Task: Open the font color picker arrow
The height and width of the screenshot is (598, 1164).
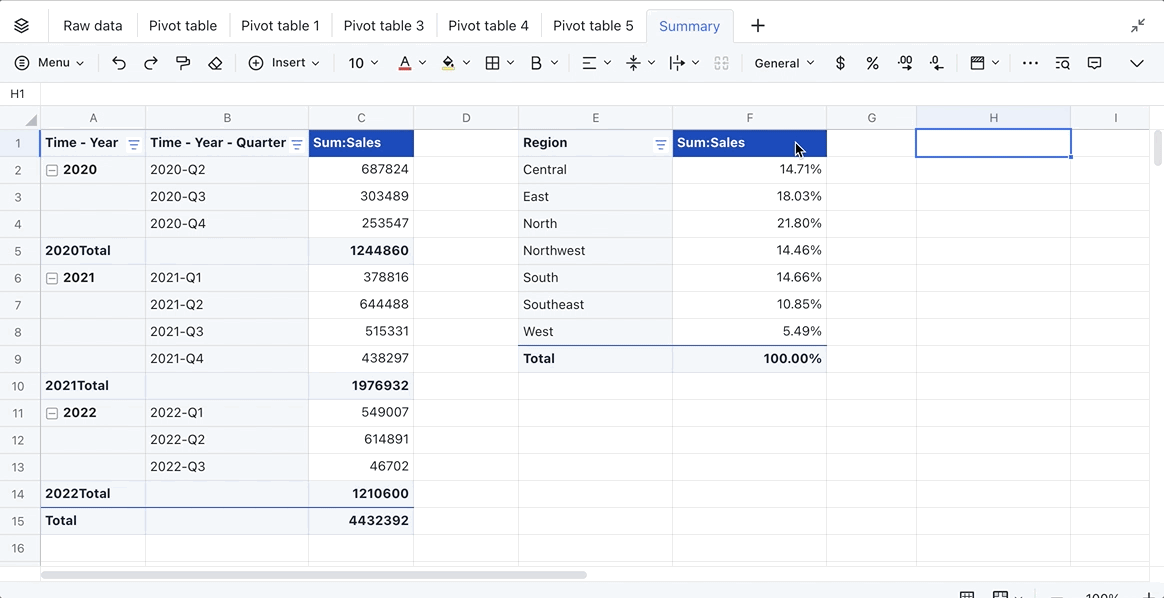Action: (x=422, y=63)
